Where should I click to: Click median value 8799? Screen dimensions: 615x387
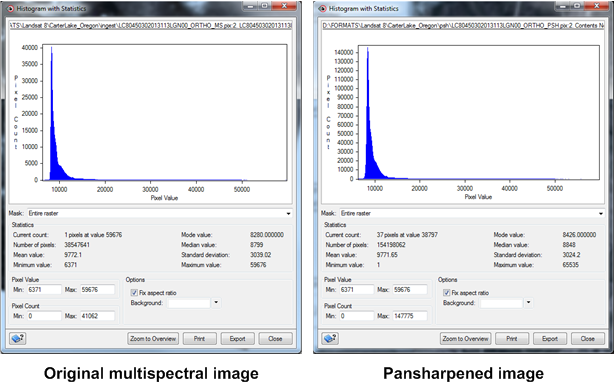[257, 245]
